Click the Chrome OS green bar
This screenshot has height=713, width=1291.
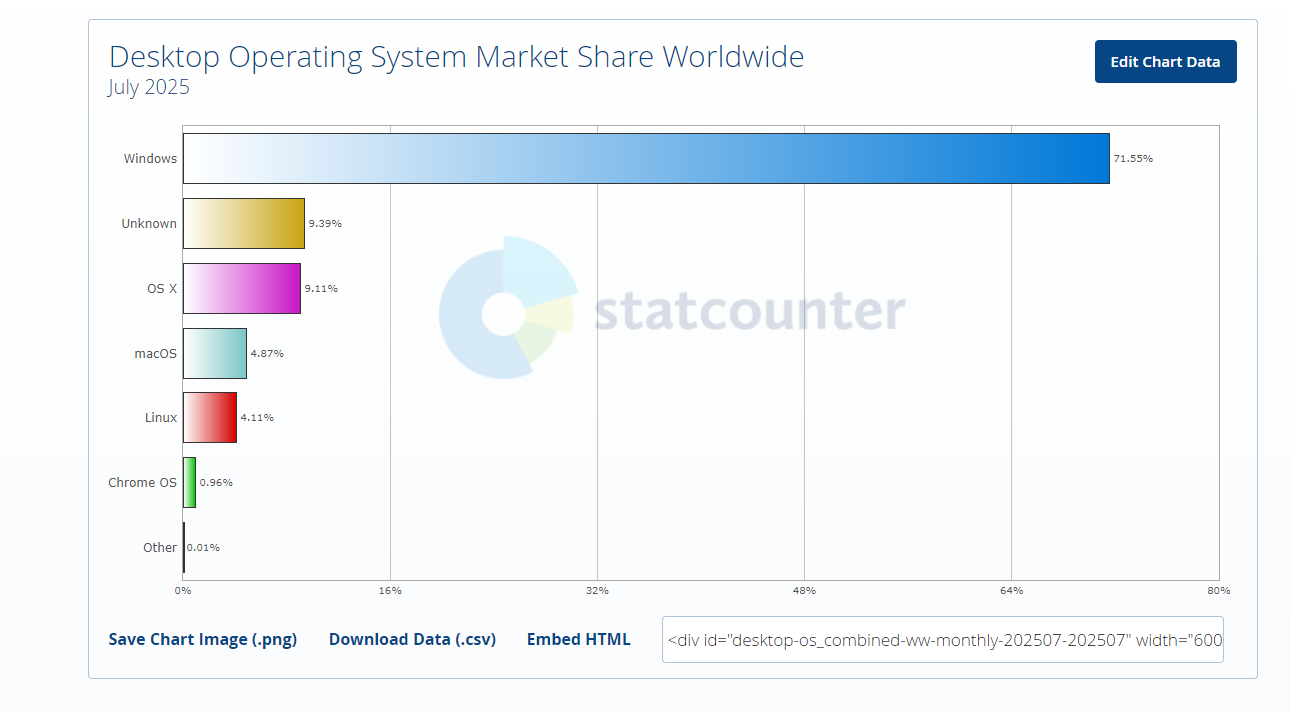pos(189,483)
